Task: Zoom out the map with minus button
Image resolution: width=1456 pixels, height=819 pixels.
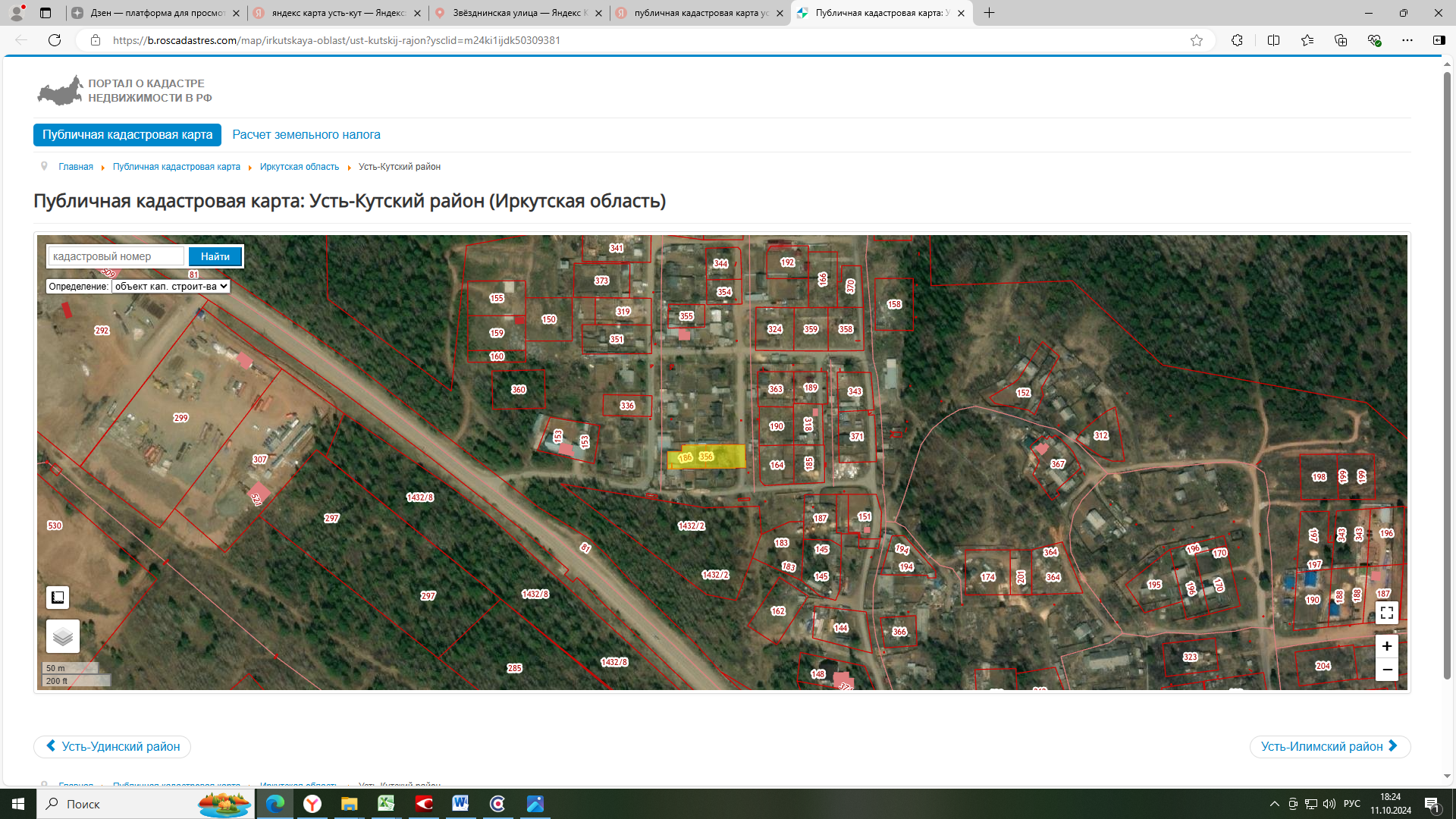Action: [x=1387, y=670]
